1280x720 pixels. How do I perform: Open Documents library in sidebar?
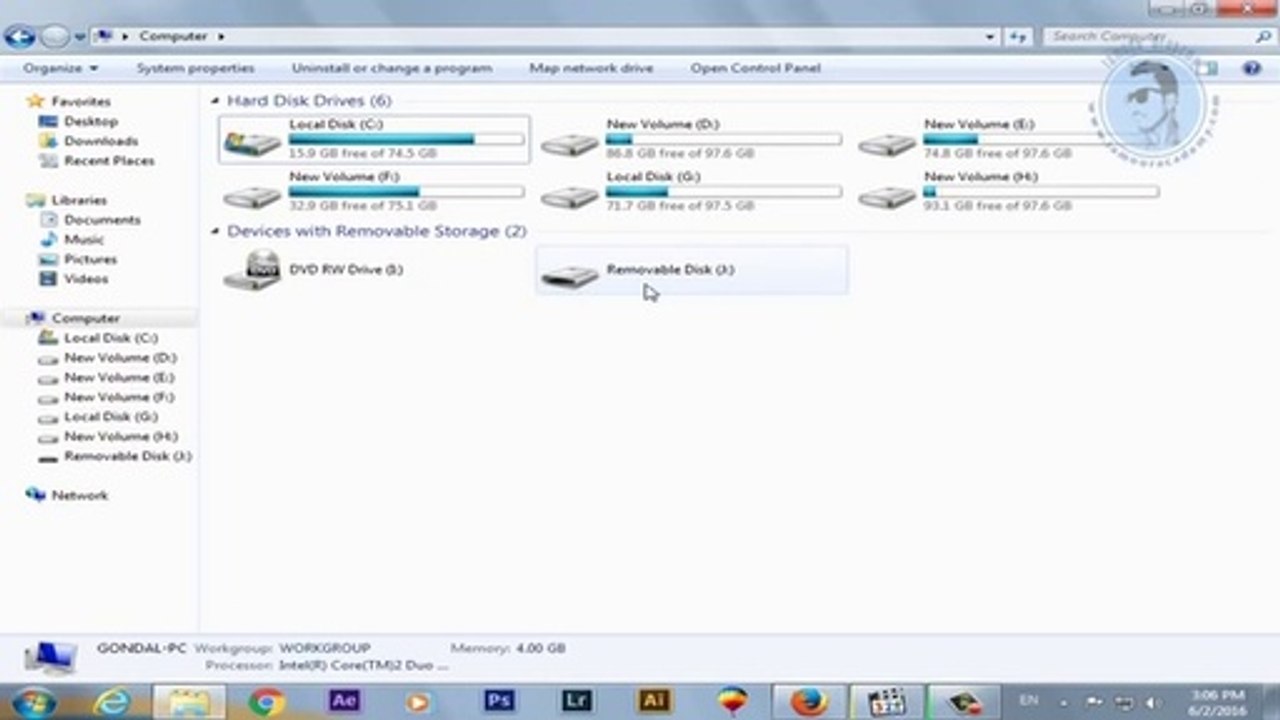coord(102,220)
